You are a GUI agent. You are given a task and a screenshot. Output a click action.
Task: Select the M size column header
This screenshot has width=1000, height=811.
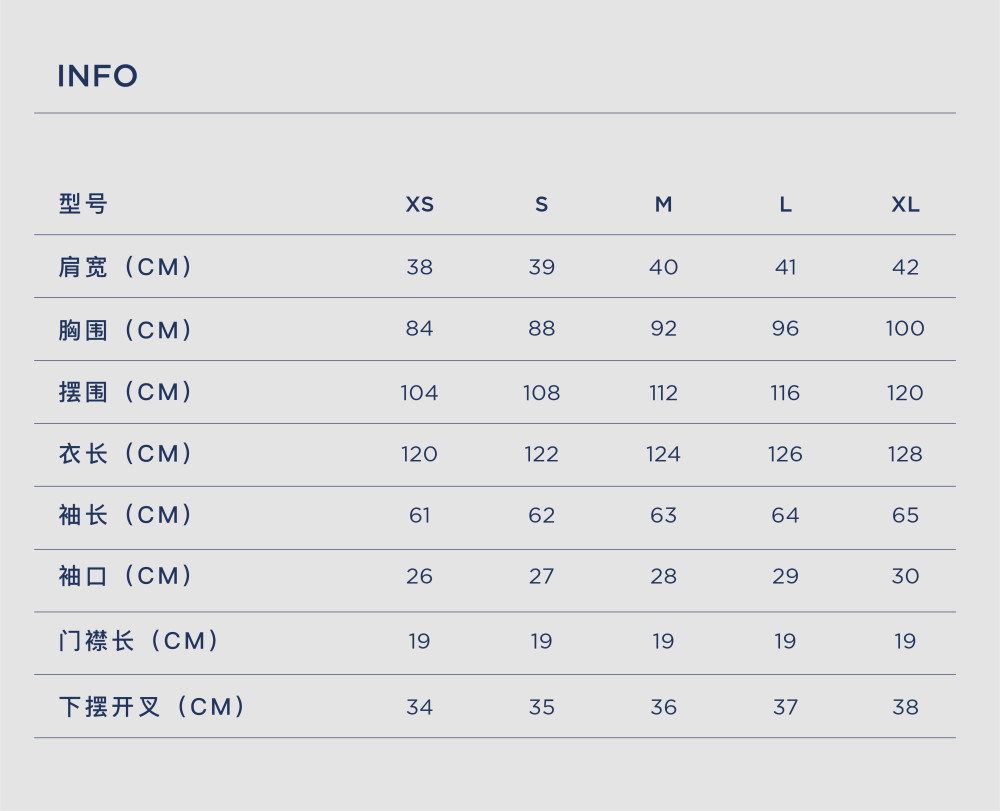click(x=663, y=204)
